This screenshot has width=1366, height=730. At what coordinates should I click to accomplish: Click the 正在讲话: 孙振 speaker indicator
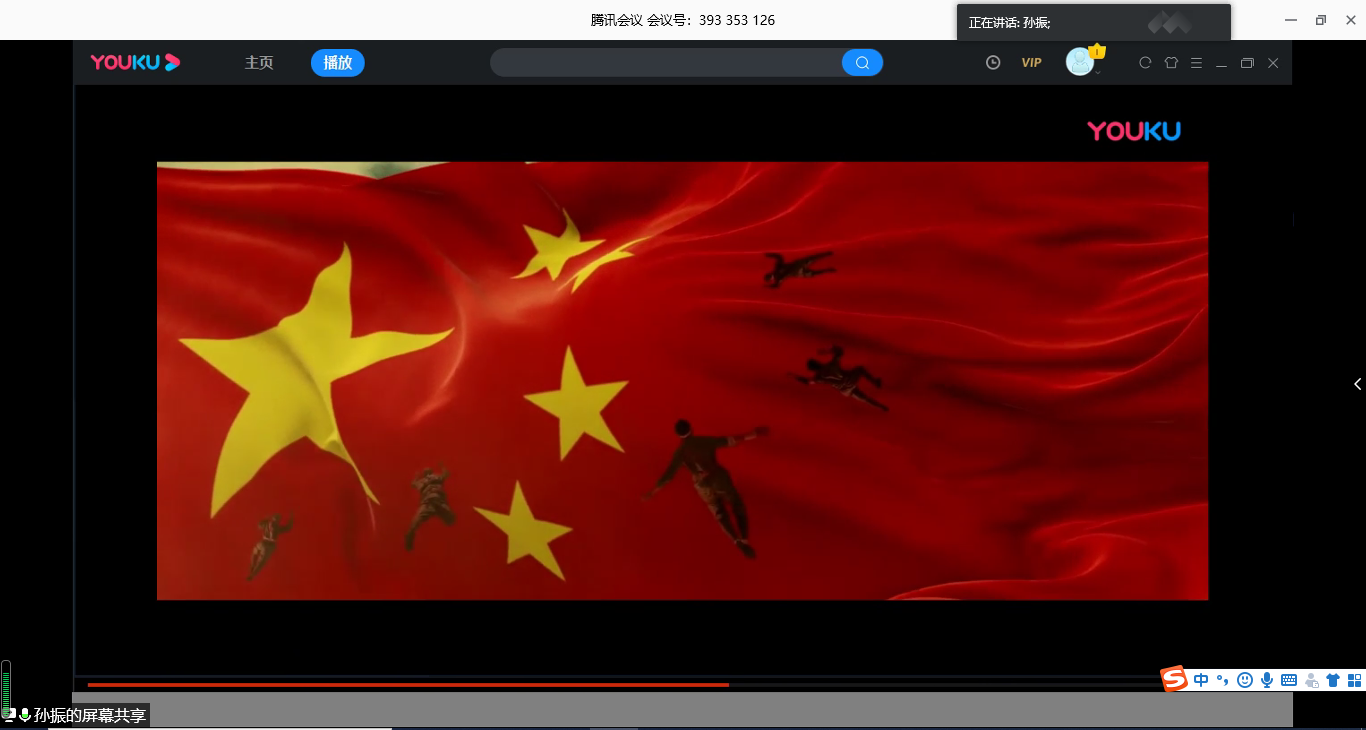pyautogui.click(x=1009, y=22)
